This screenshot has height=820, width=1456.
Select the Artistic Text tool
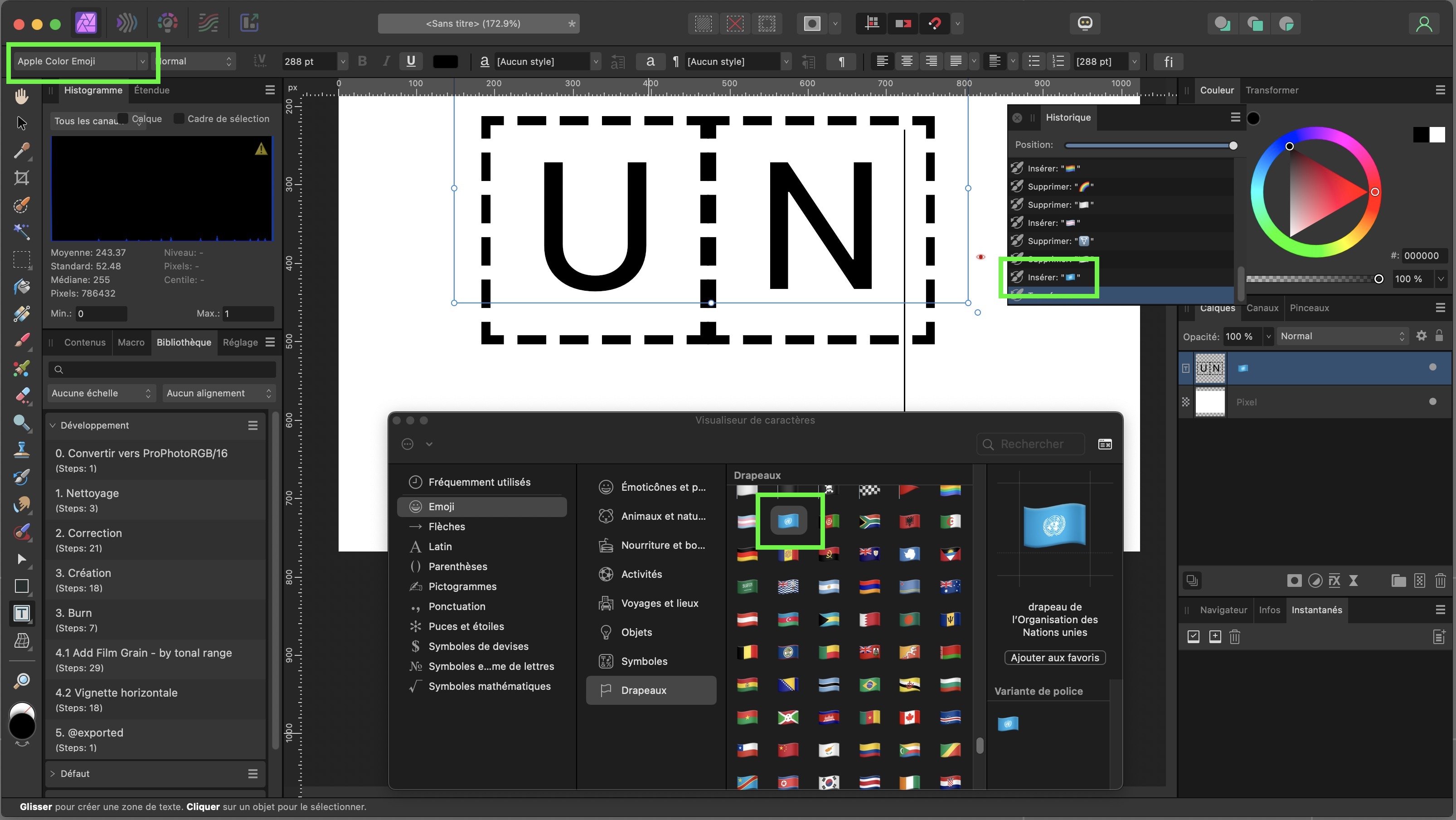[x=21, y=613]
